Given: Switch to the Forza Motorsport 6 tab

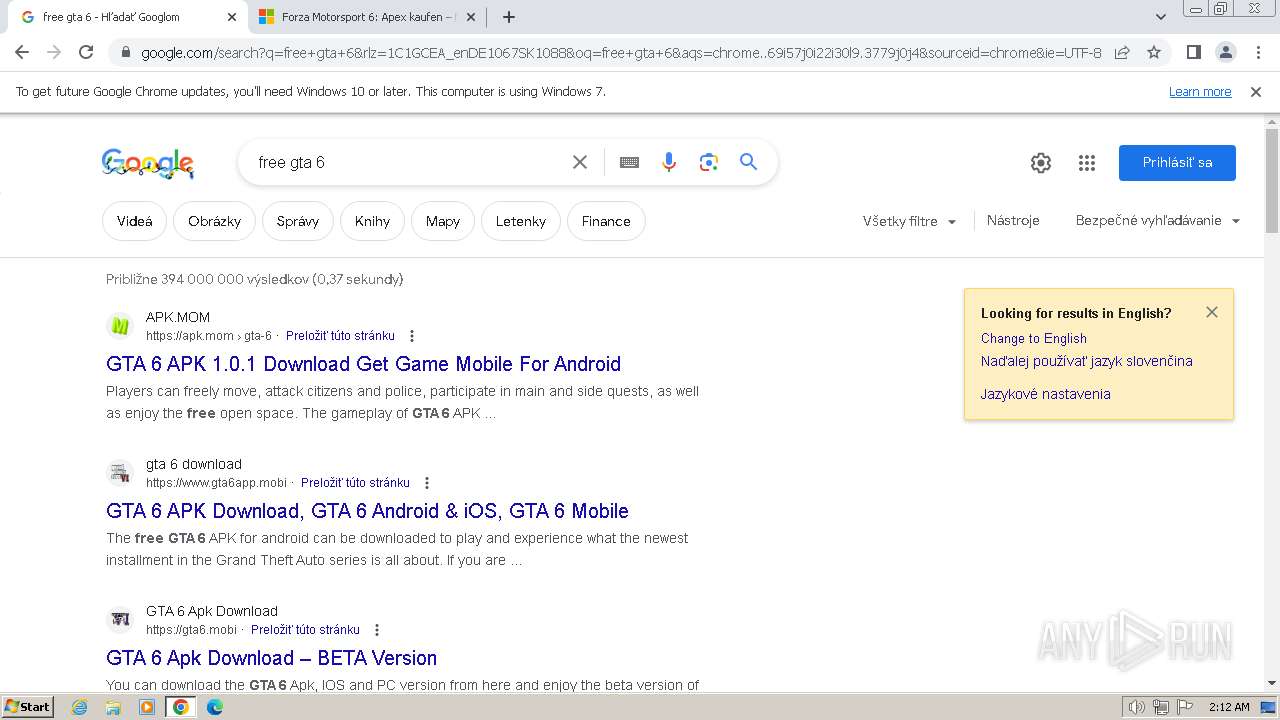Looking at the screenshot, I should tap(365, 17).
